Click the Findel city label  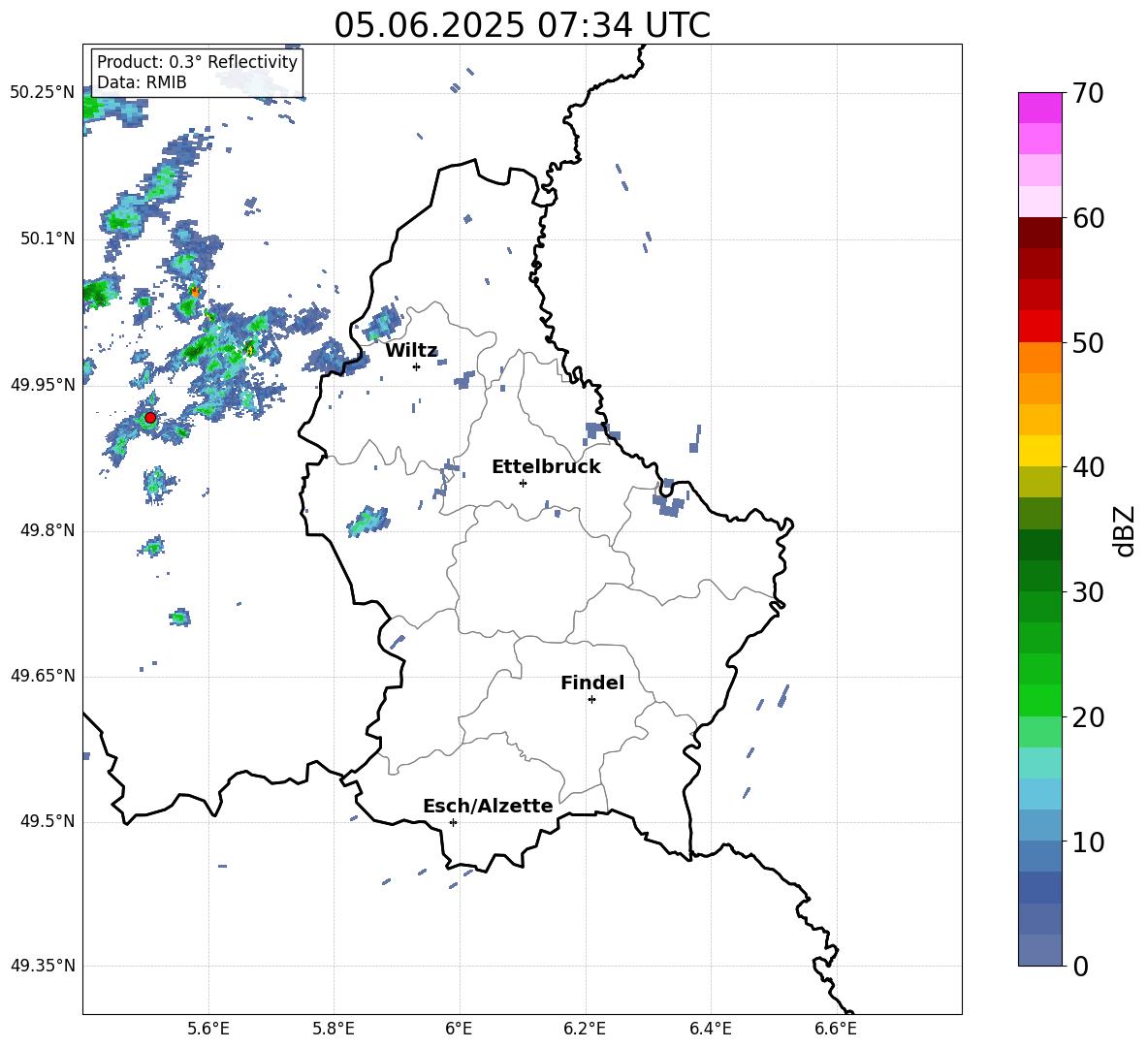592,683
